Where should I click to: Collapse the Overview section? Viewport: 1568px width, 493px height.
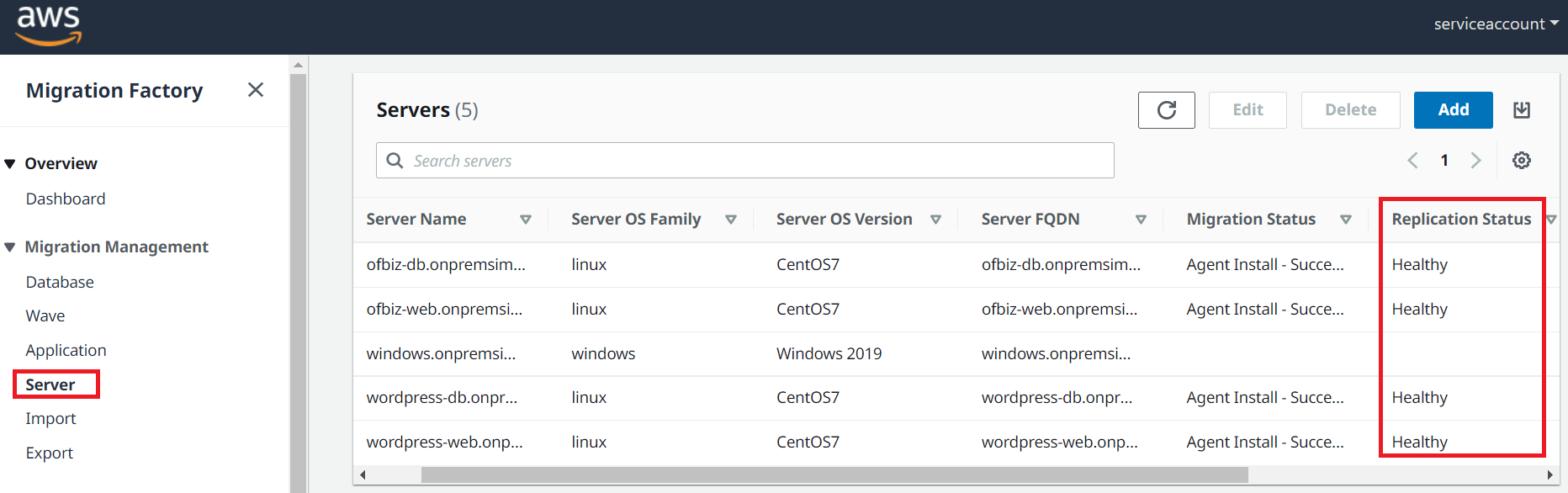10,164
